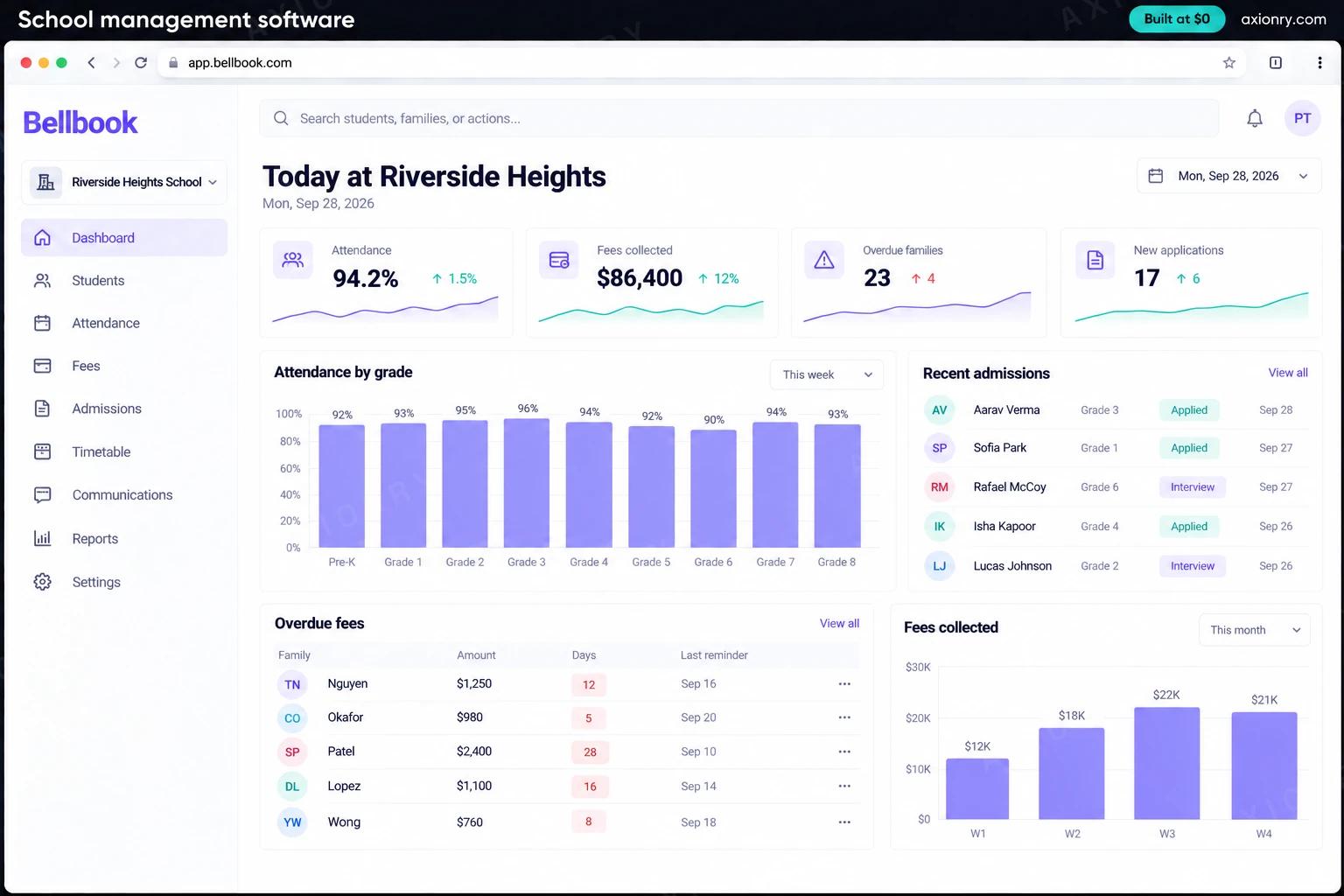Click the axionry.com link

[1284, 19]
